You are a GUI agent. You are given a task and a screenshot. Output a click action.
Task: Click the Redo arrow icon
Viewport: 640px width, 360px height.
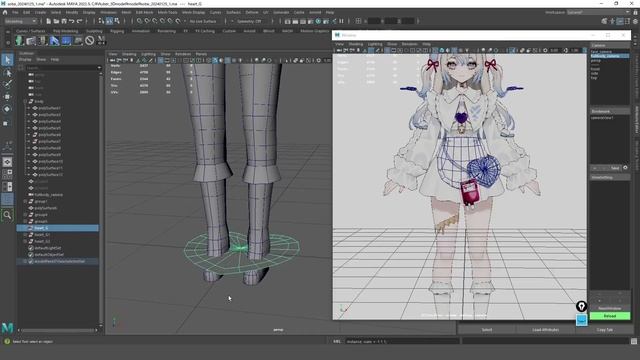click(80, 21)
